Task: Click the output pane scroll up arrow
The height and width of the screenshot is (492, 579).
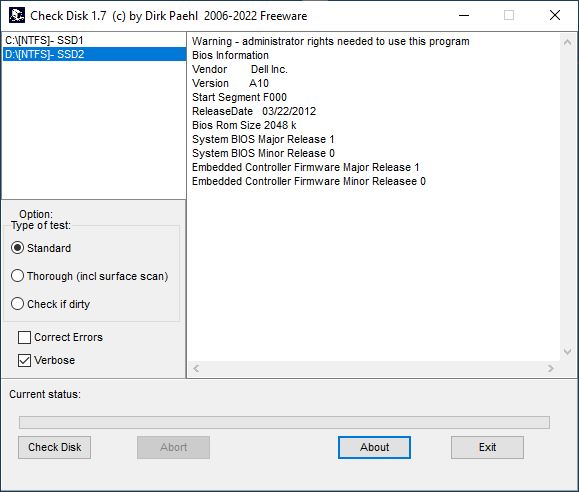Action: click(568, 42)
